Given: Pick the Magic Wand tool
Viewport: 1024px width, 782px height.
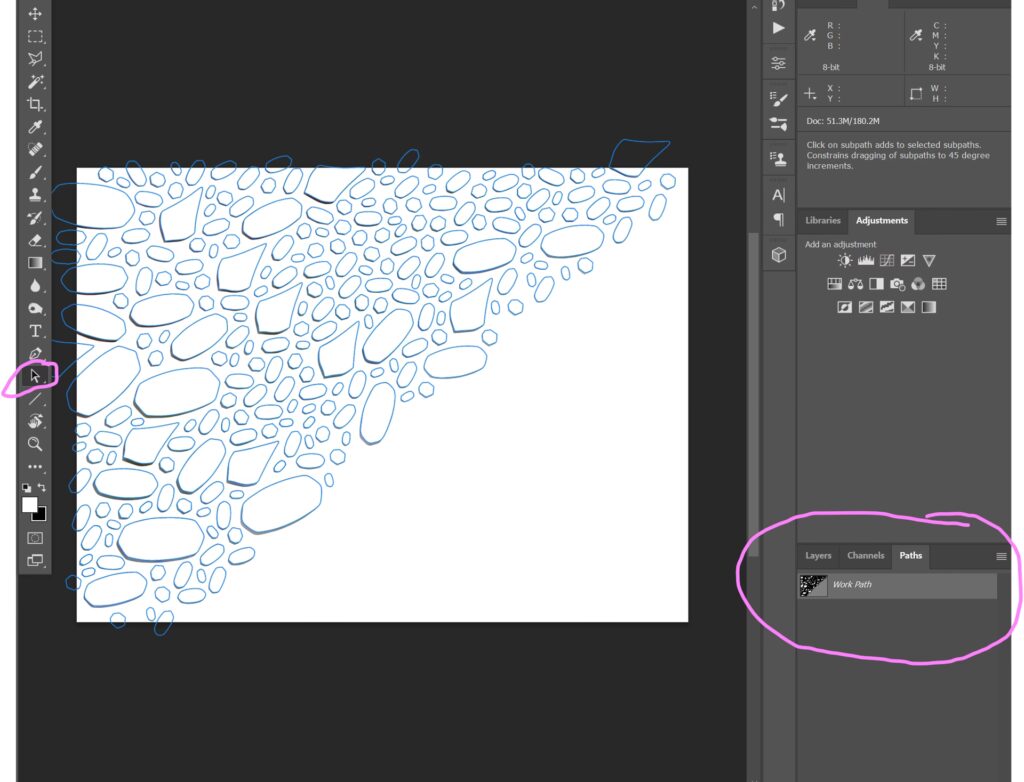Looking at the screenshot, I should (35, 81).
